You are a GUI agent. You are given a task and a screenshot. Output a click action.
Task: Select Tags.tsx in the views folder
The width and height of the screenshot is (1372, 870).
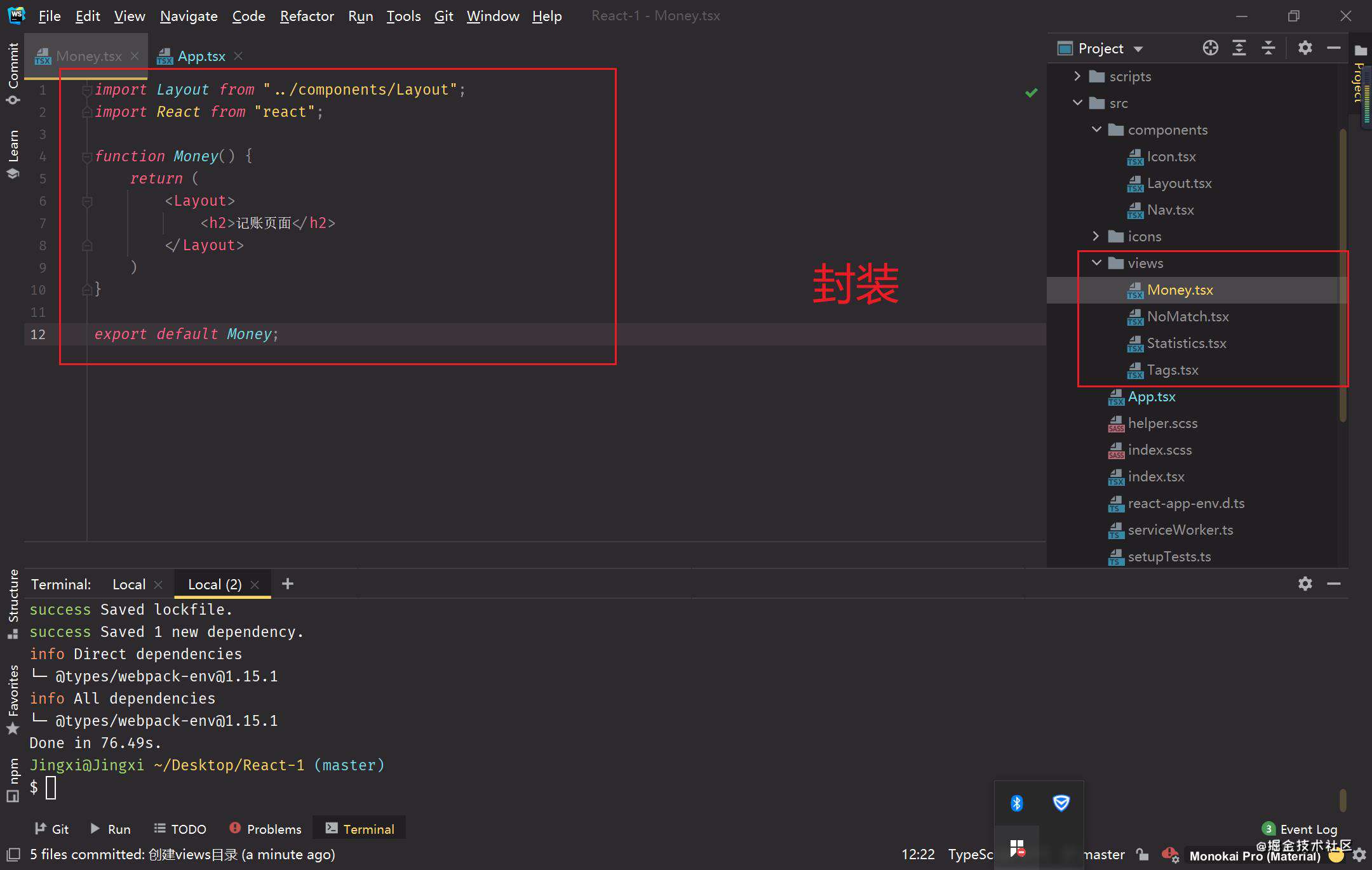[x=1173, y=370]
